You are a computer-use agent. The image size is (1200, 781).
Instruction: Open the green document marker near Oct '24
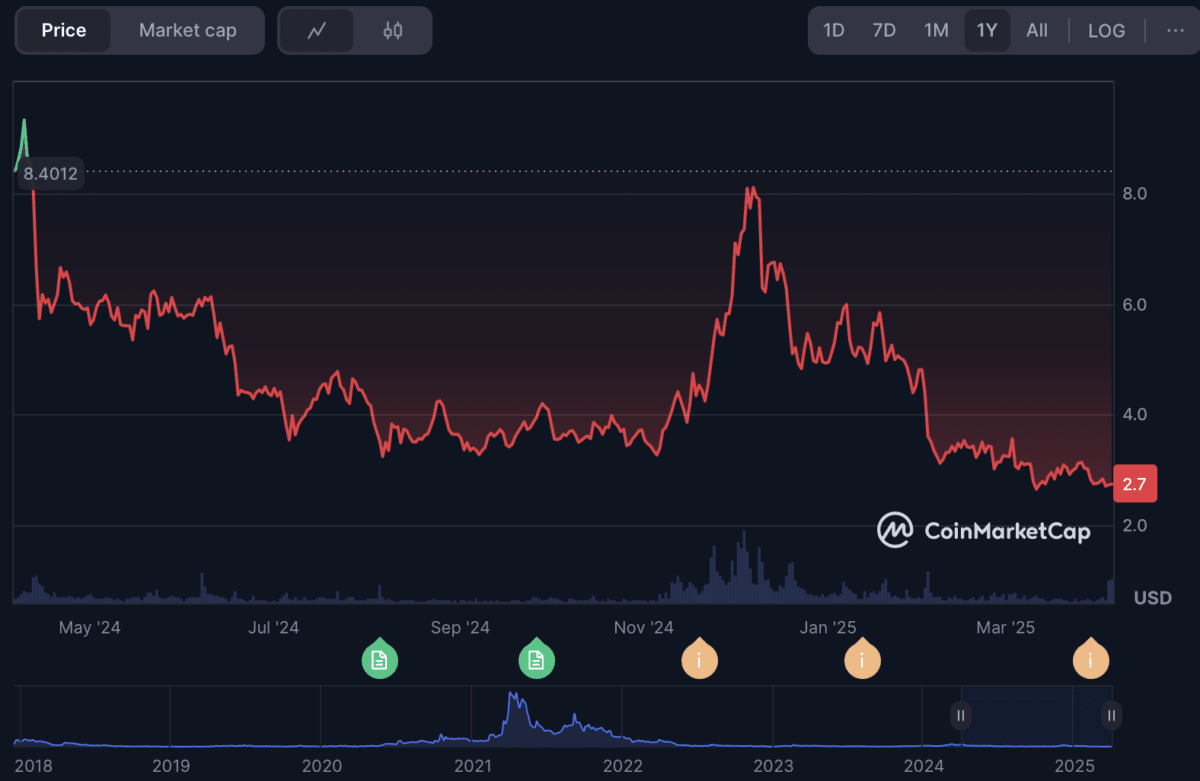(x=536, y=659)
